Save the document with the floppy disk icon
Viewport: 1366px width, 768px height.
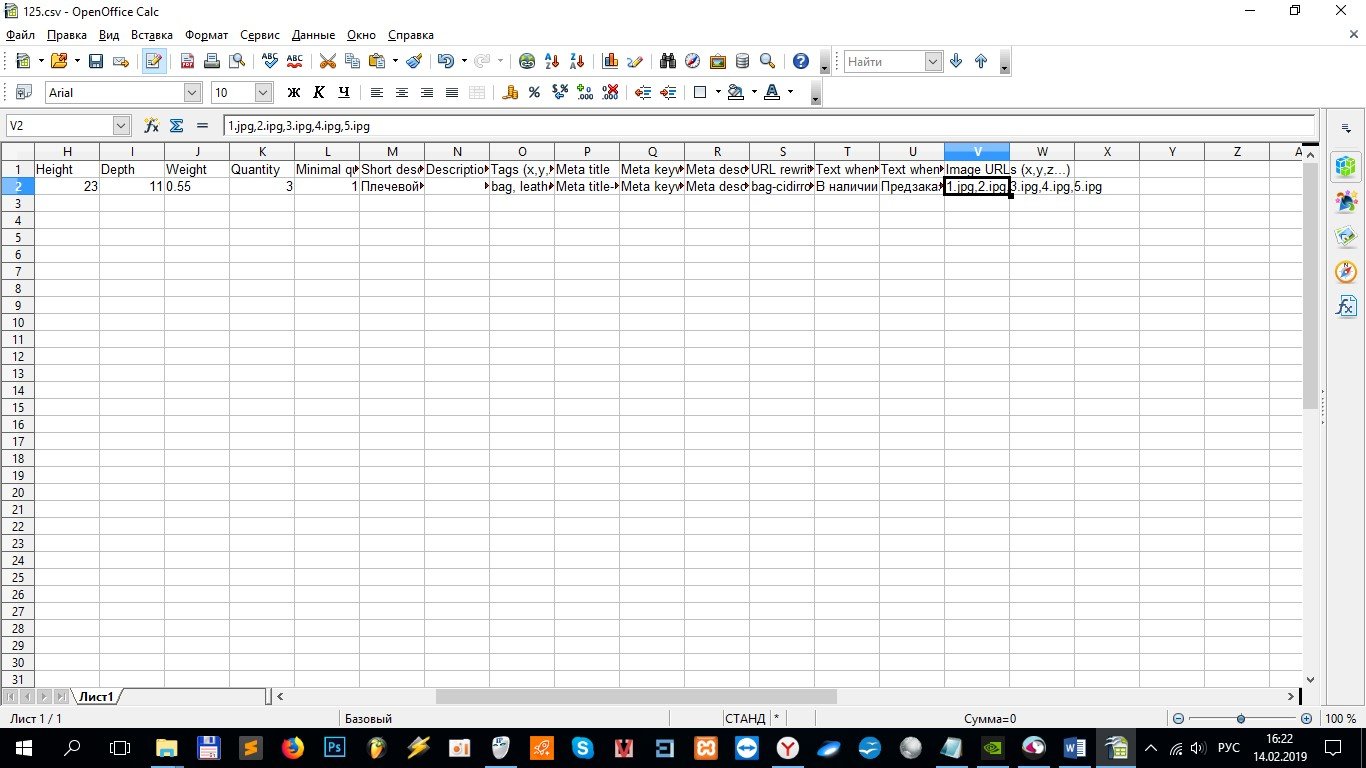[x=96, y=61]
